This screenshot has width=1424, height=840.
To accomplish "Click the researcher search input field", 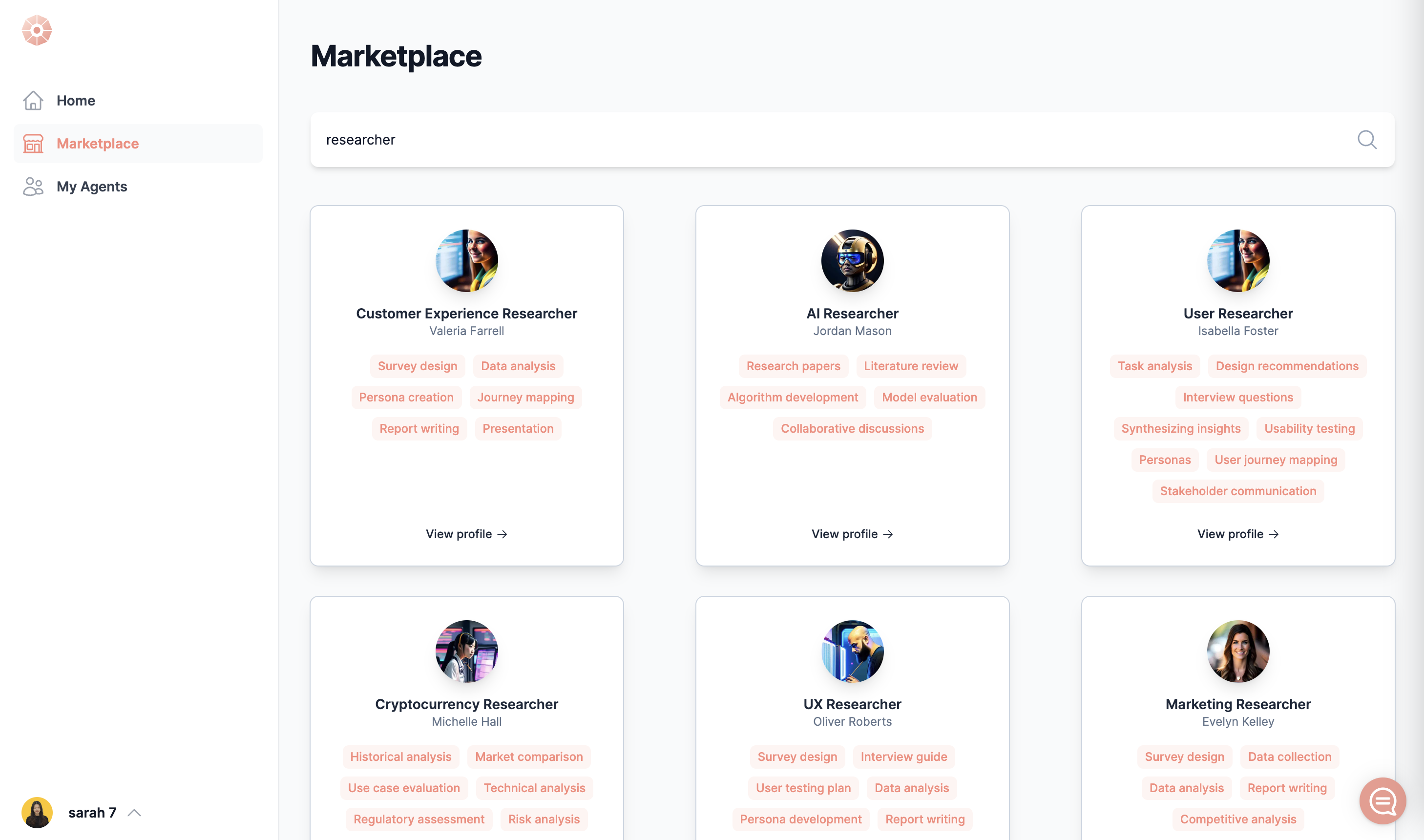I will click(x=793, y=139).
